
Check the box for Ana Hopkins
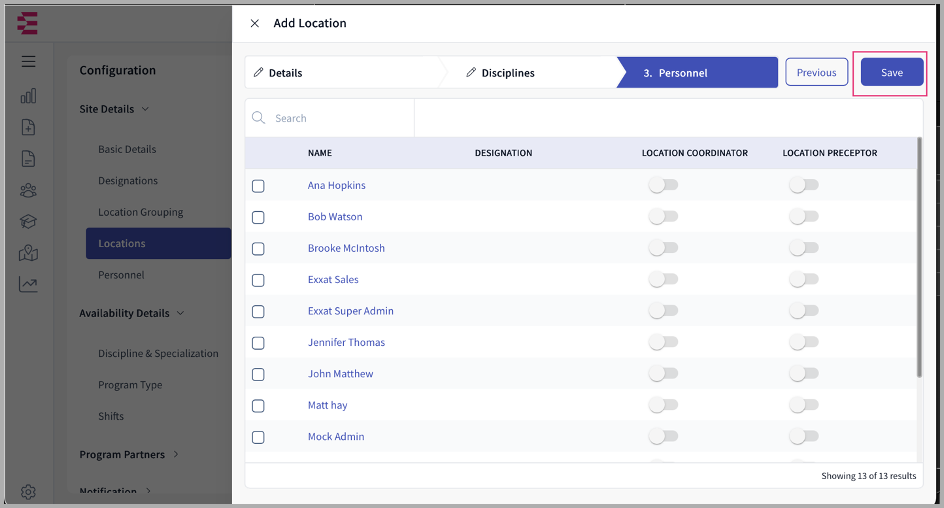[258, 186]
